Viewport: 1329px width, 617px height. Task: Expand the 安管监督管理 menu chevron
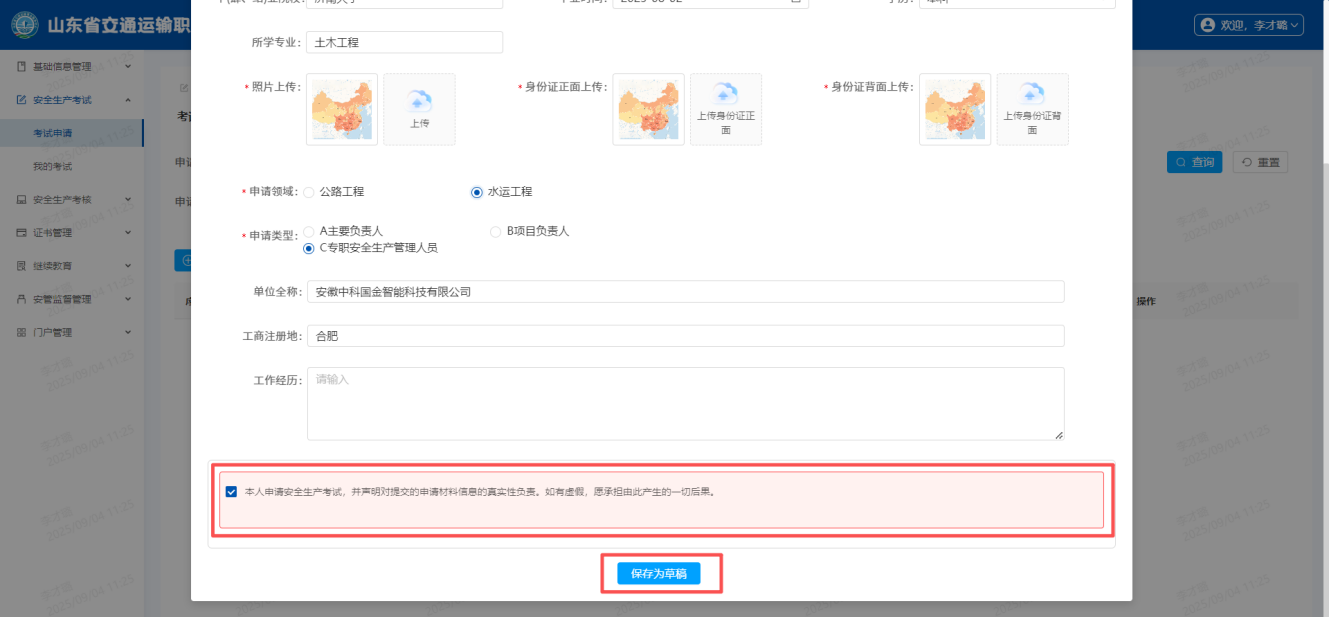tap(128, 299)
